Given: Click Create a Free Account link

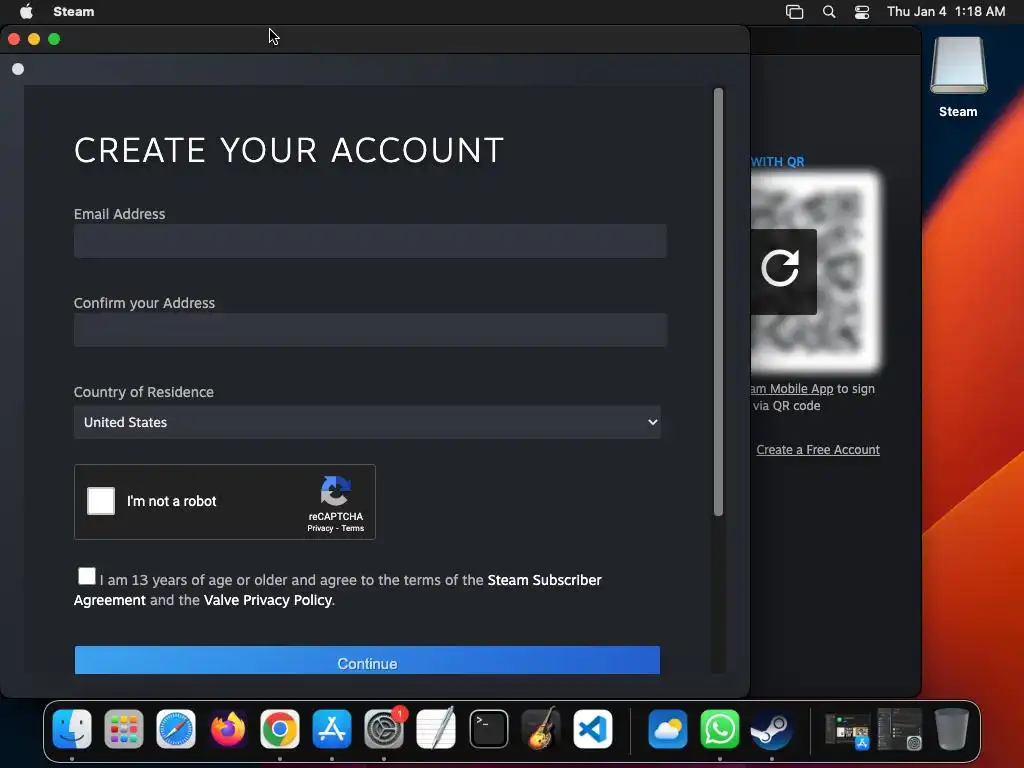Looking at the screenshot, I should 818,449.
